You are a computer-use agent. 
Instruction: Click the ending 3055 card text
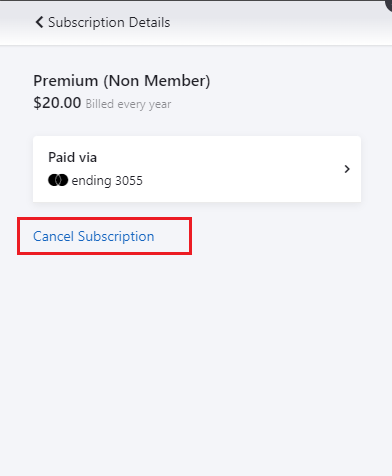point(107,181)
